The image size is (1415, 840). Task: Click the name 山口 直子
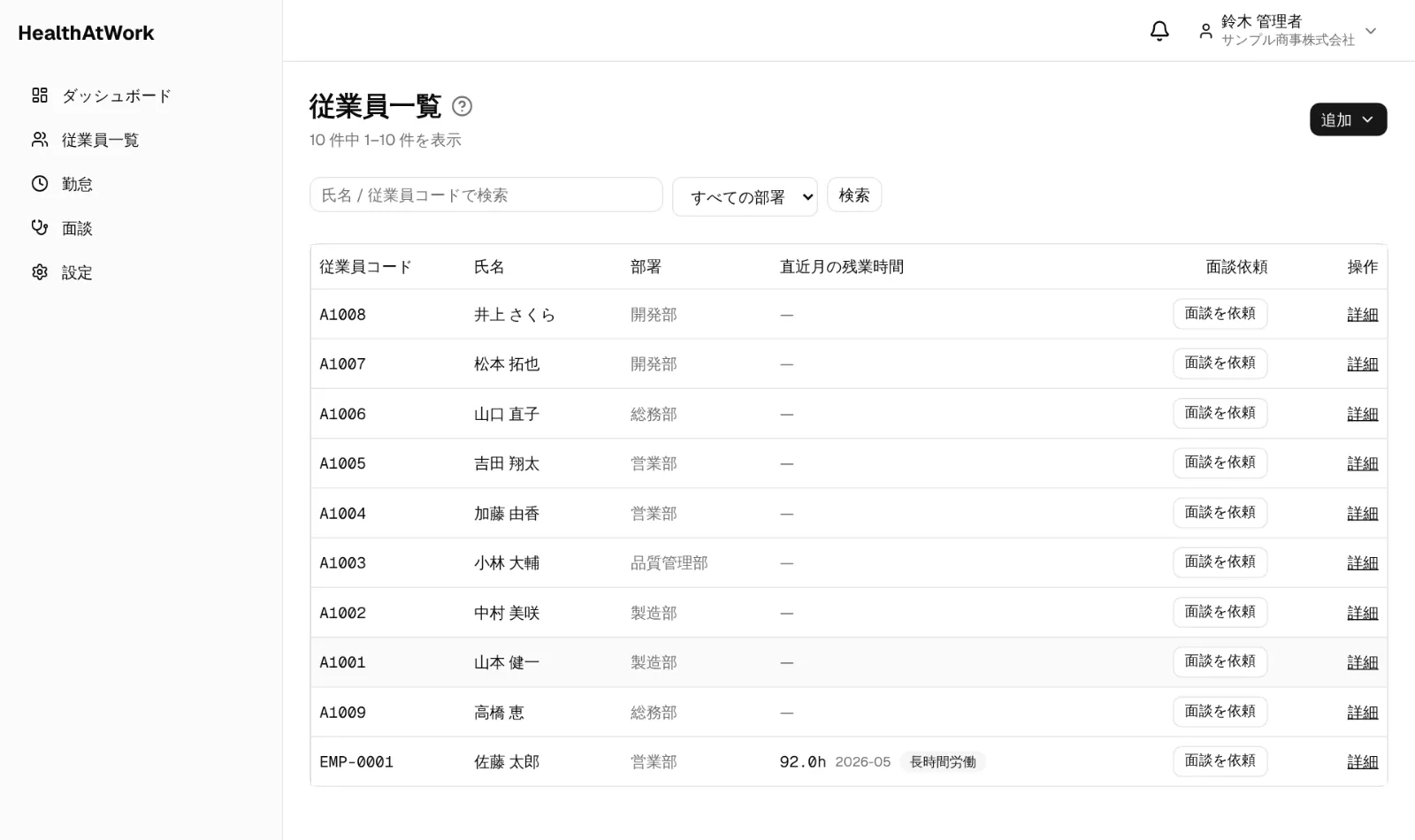[506, 414]
